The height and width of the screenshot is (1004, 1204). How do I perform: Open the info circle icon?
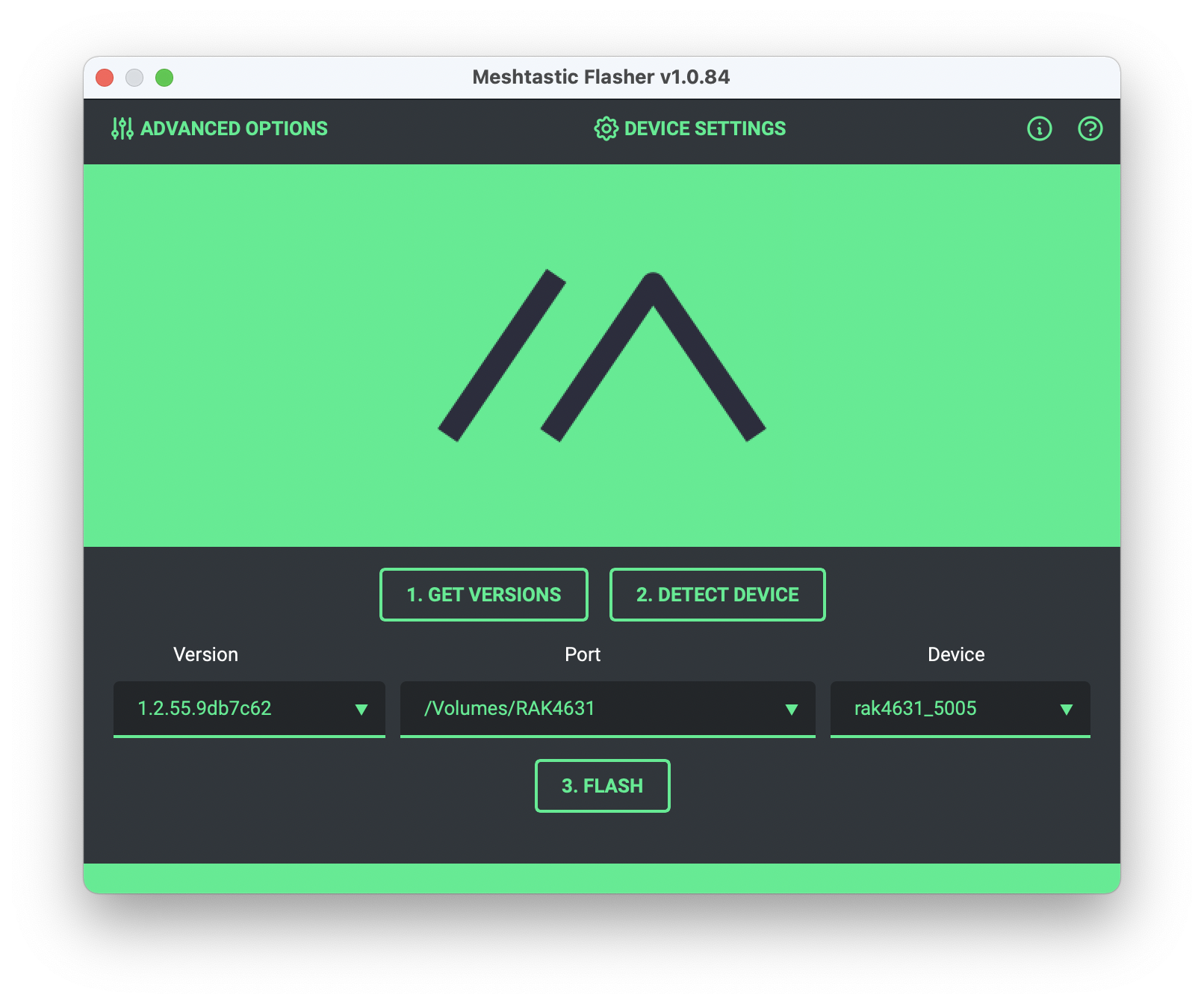(x=1039, y=128)
